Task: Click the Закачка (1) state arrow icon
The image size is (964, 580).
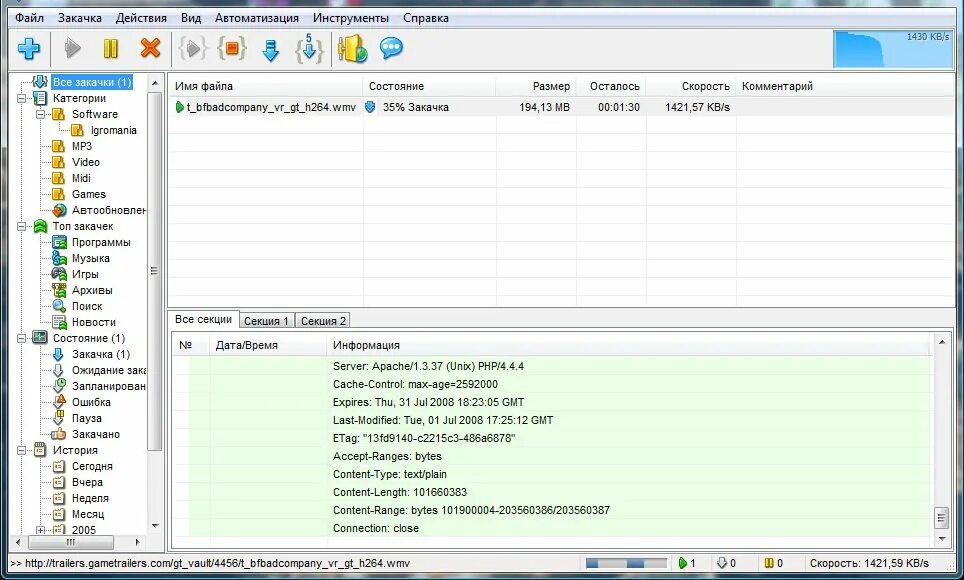Action: (58, 354)
